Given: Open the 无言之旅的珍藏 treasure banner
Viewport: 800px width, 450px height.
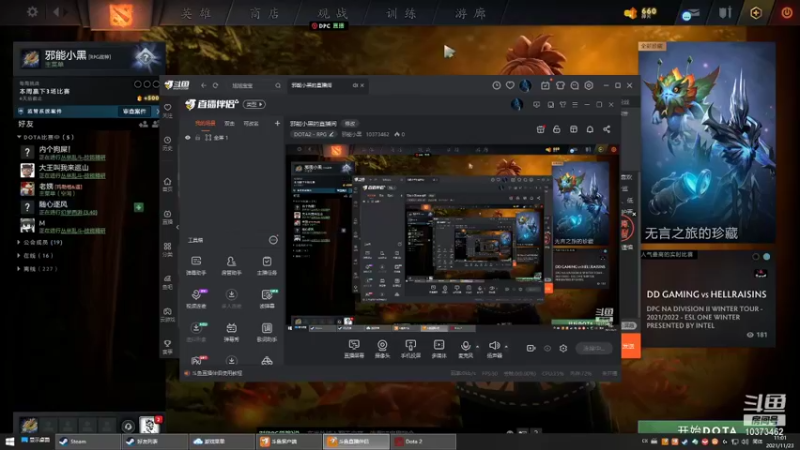Looking at the screenshot, I should pyautogui.click(x=707, y=144).
